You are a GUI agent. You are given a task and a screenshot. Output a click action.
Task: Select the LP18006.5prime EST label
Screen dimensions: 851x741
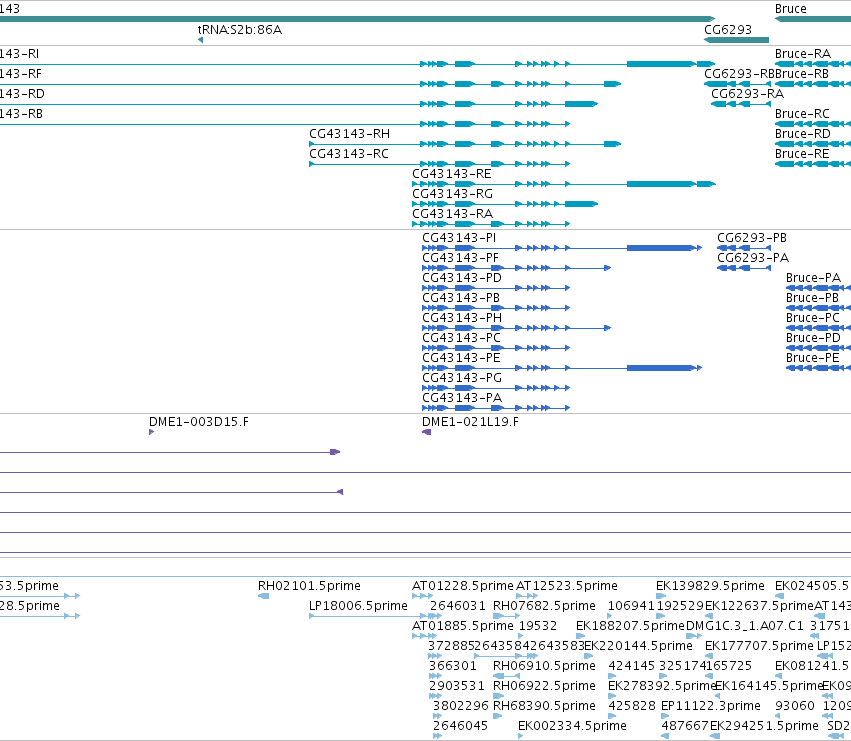[358, 606]
